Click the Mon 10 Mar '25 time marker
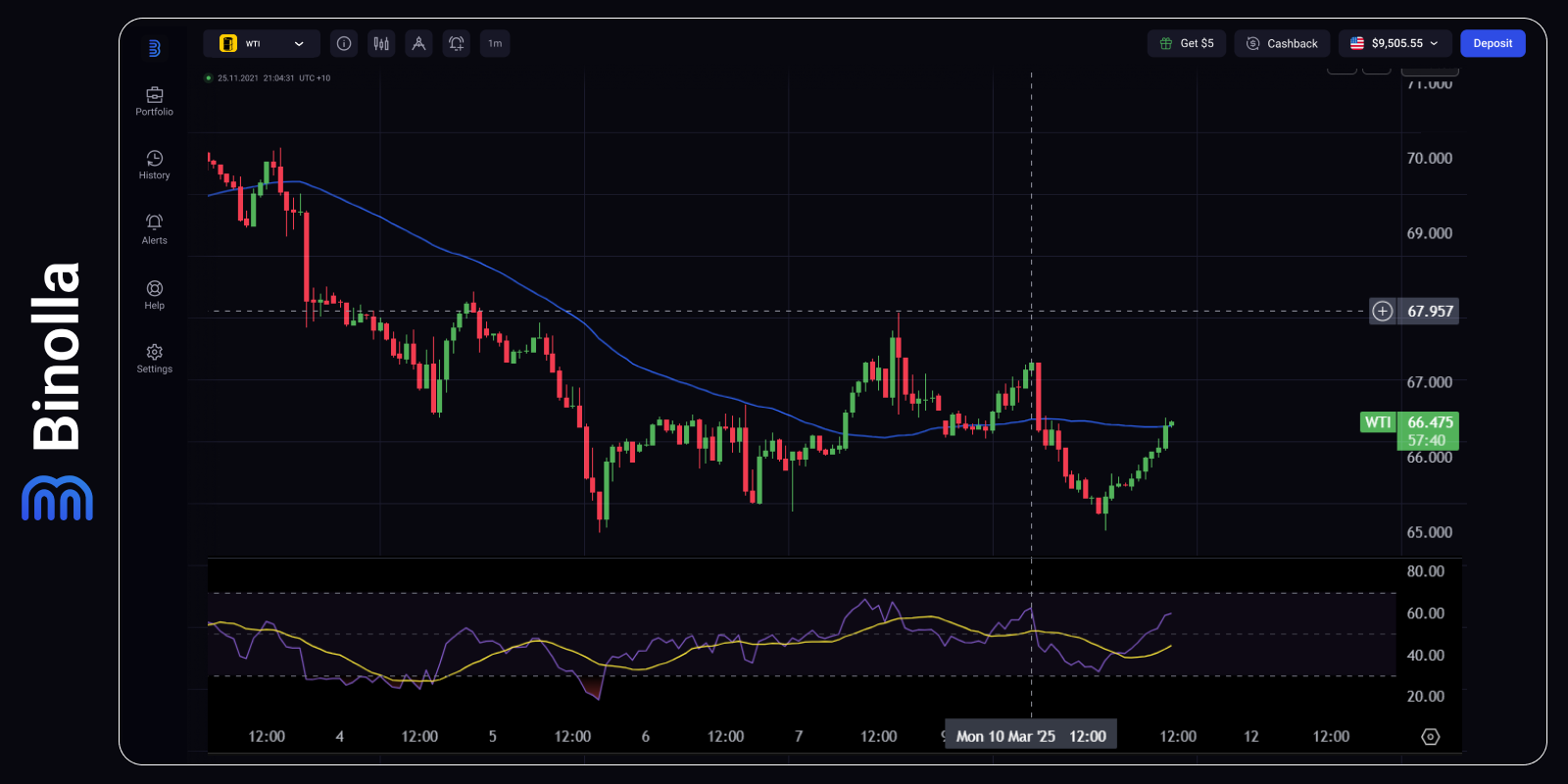The image size is (1568, 784). (1030, 736)
